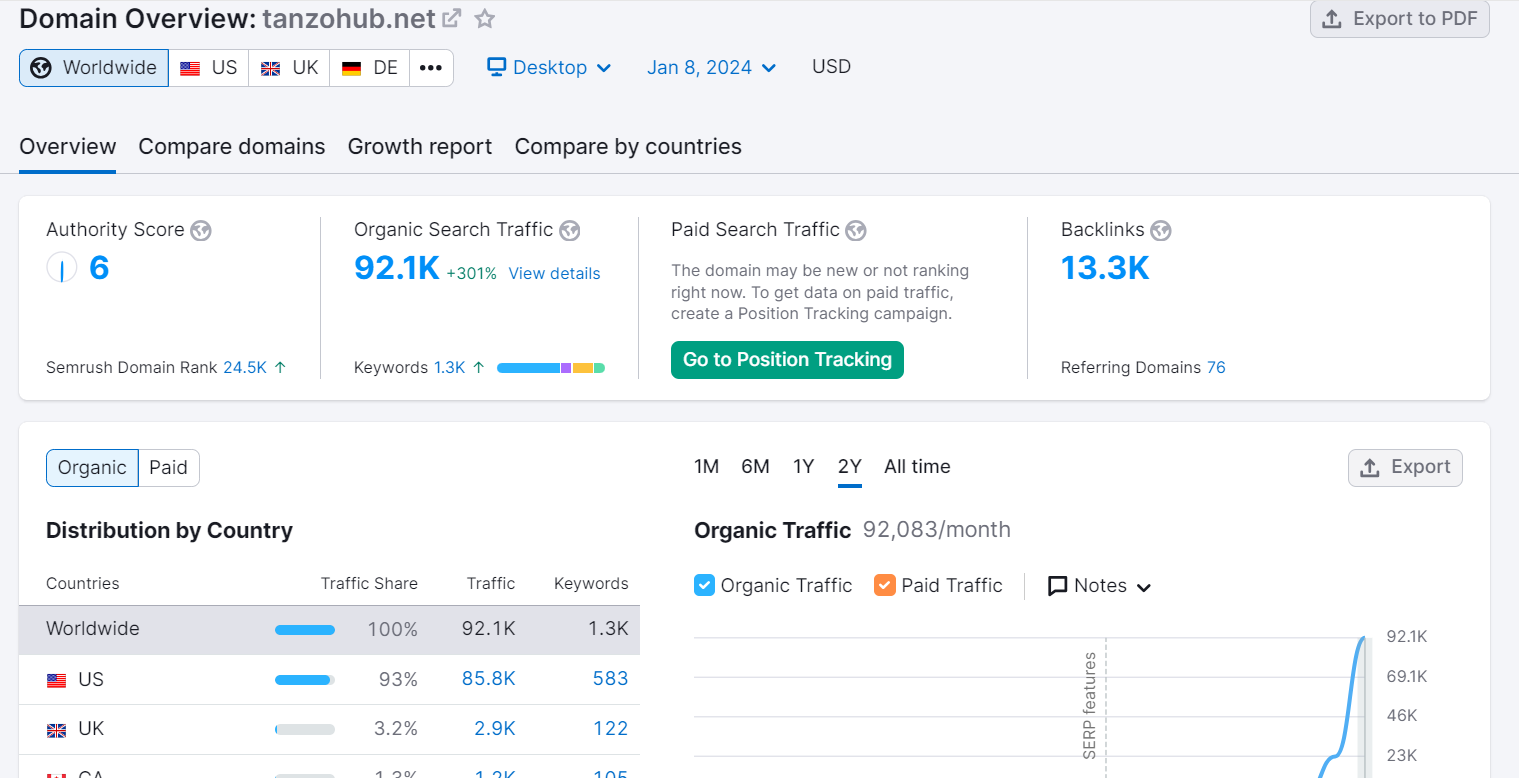The height and width of the screenshot is (778, 1519).
Task: Click UK traffic share bar
Action: pyautogui.click(x=305, y=730)
